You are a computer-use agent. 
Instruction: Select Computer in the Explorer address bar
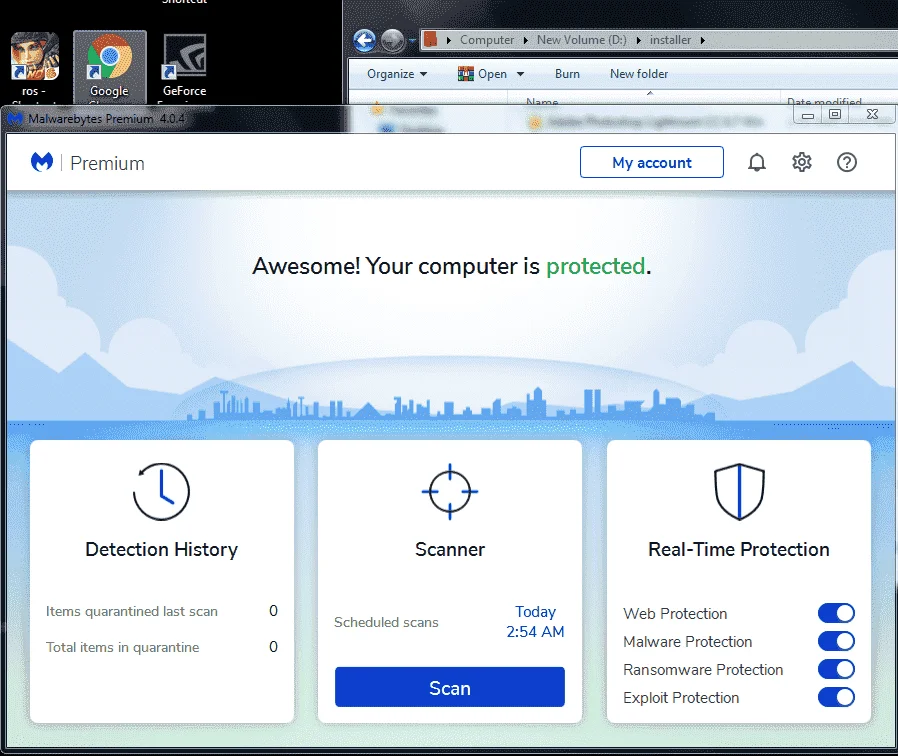pos(487,40)
